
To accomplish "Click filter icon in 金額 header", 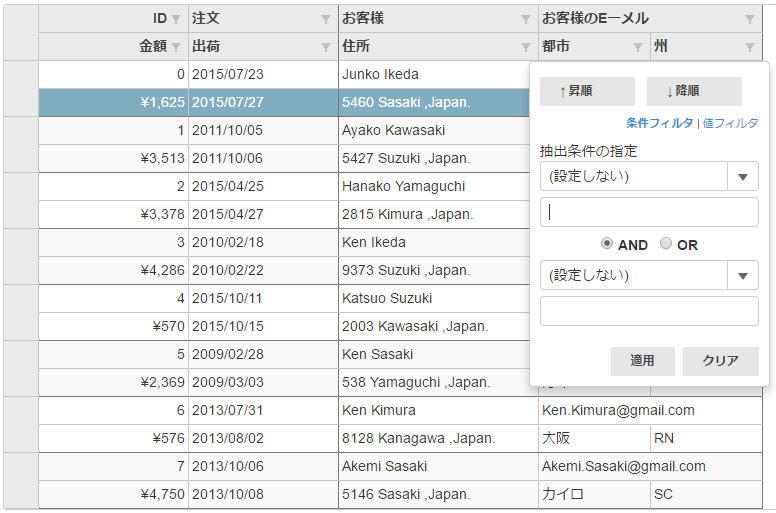I will coord(176,47).
